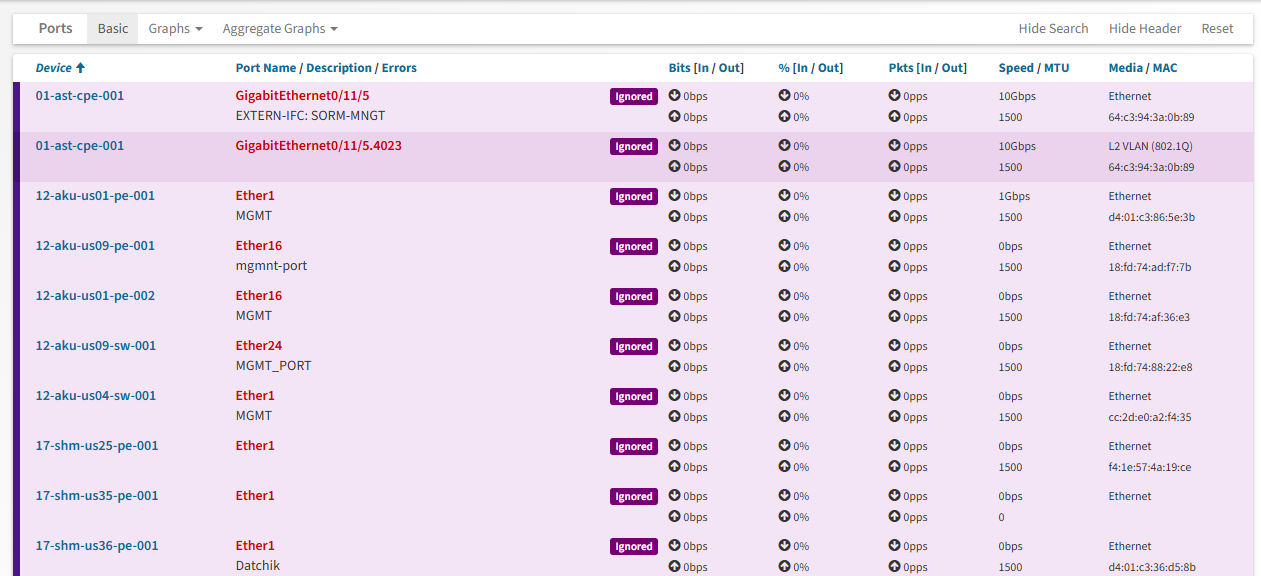Click Hide Search link

point(1053,29)
